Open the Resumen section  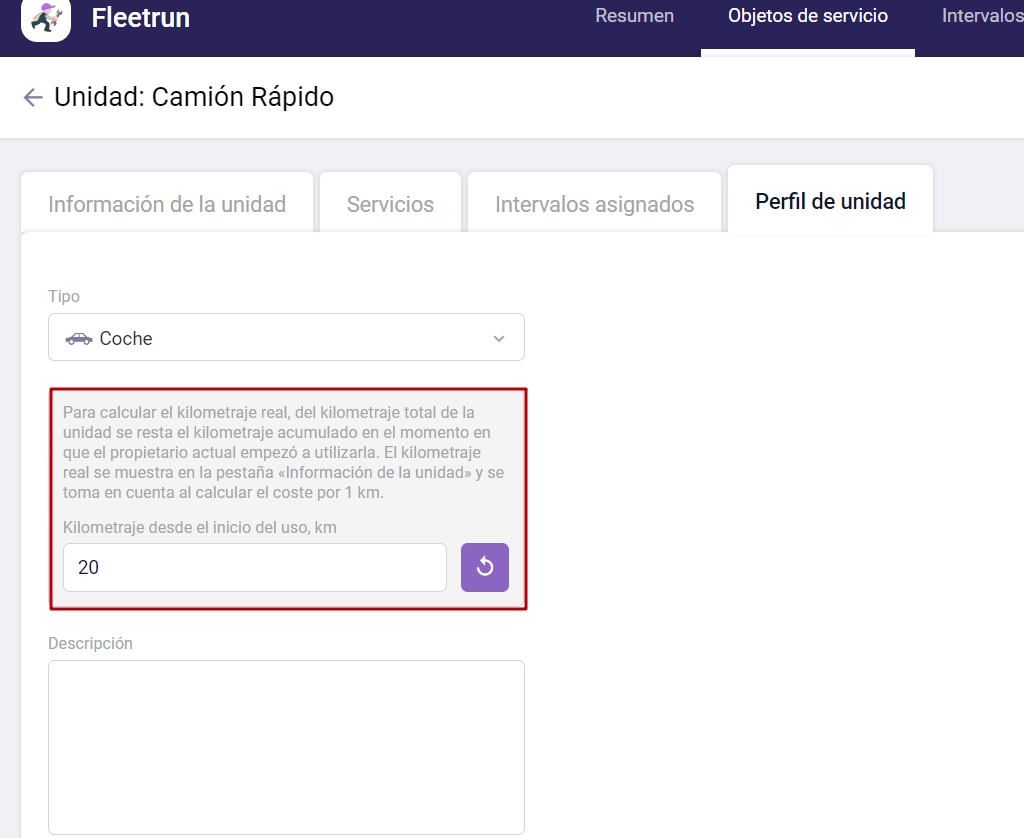point(634,16)
